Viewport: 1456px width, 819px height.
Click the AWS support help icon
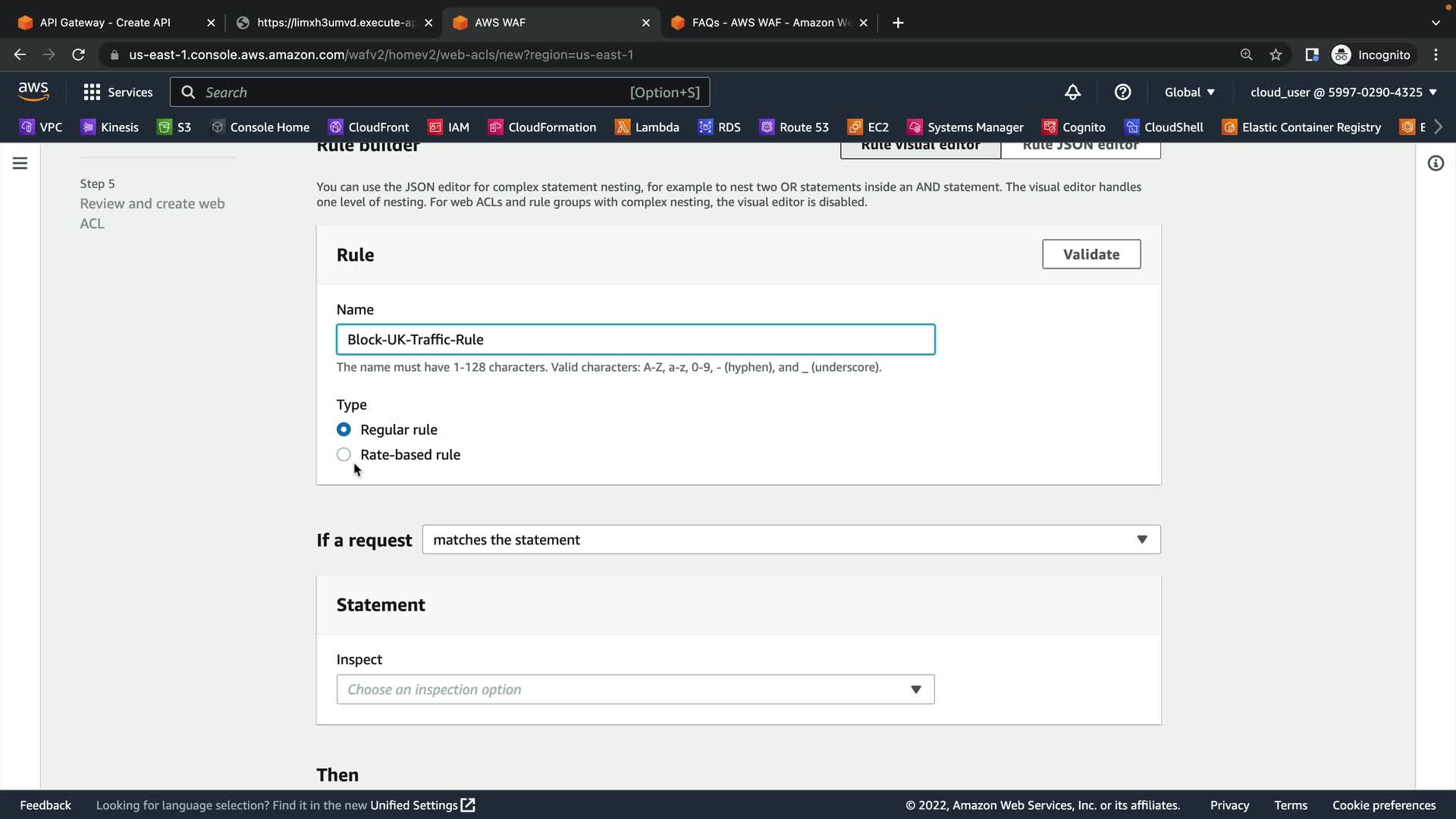[x=1122, y=93]
